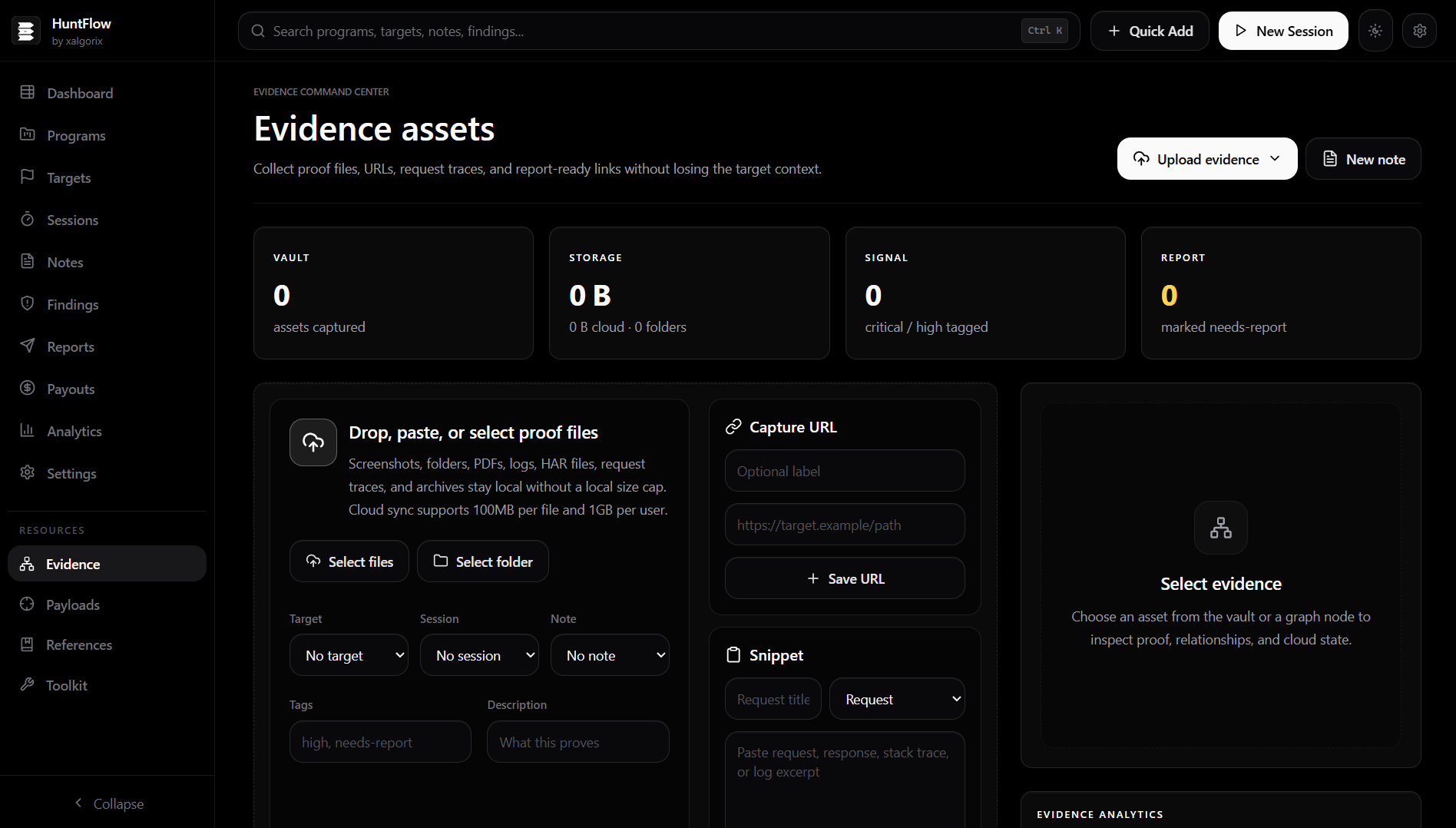
Task: Click the Toolkit wrench icon
Action: pos(27,684)
